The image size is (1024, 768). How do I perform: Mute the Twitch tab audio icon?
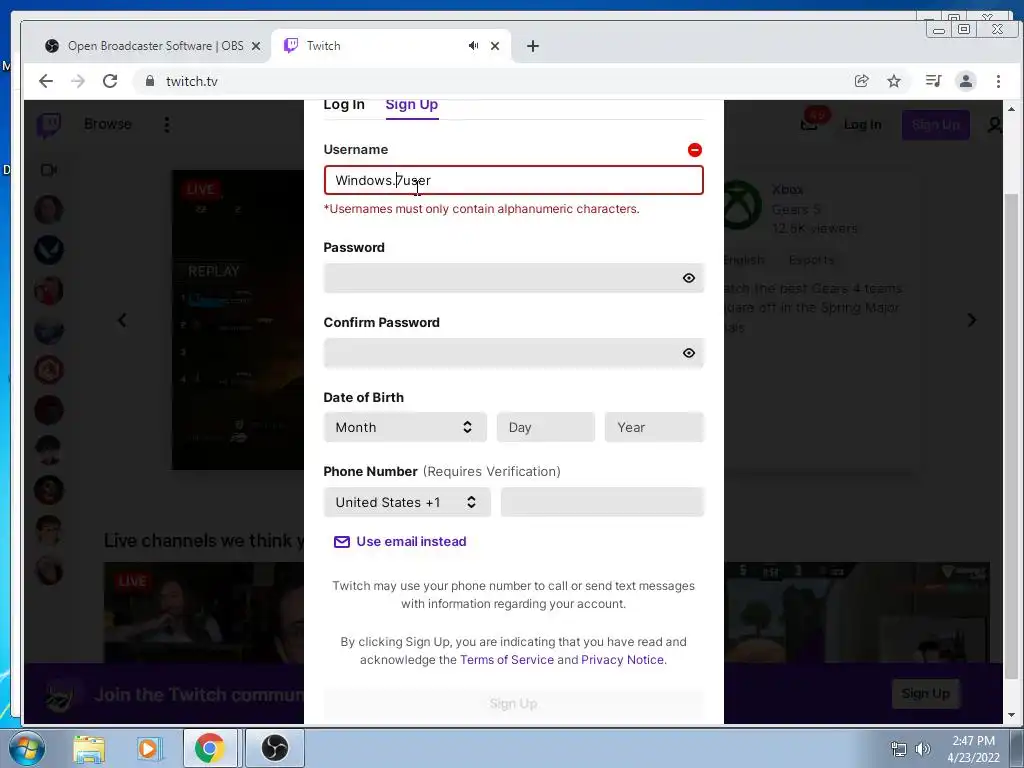click(473, 46)
